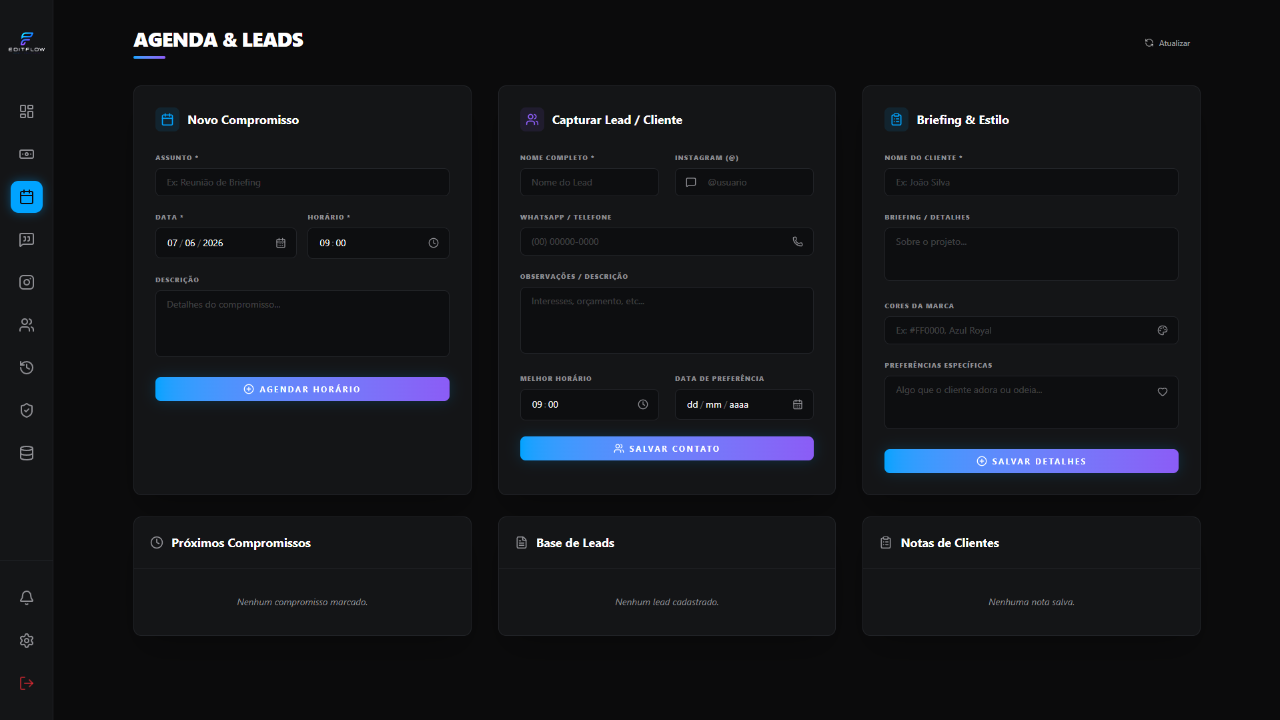This screenshot has height=720, width=1280.
Task: Click the red logout icon
Action: [x=27, y=683]
